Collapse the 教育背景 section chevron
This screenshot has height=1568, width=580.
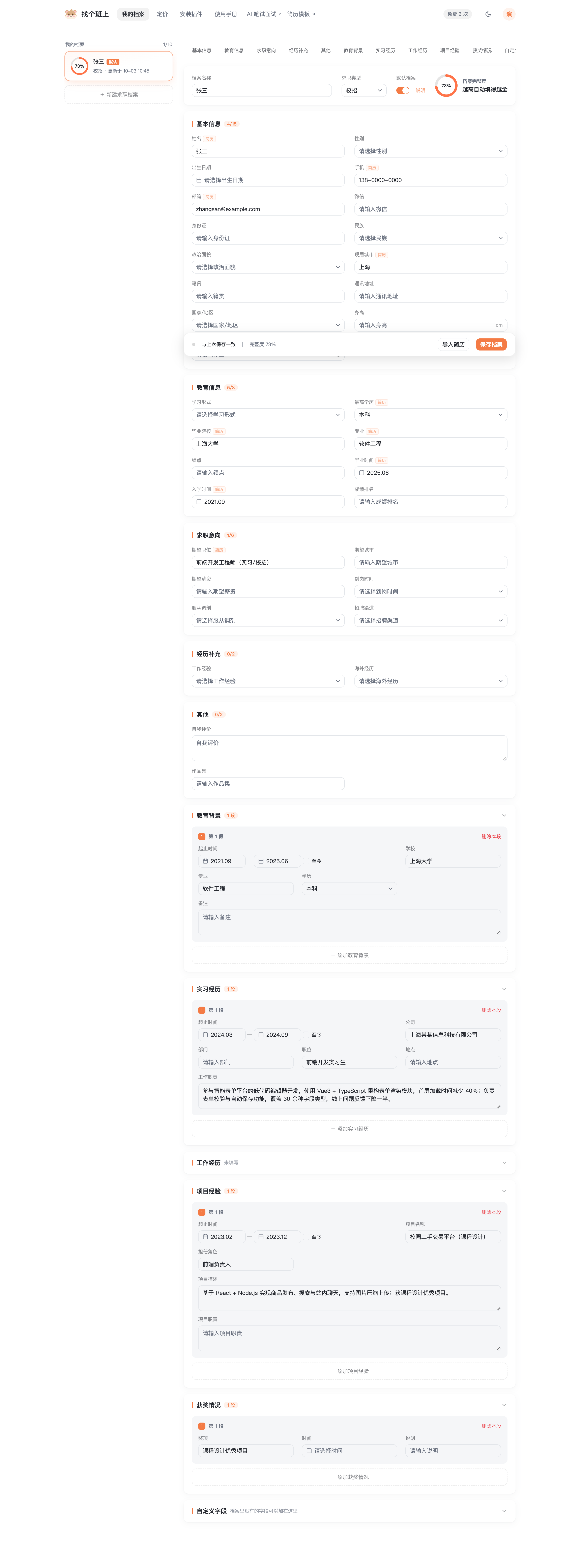pyautogui.click(x=504, y=816)
